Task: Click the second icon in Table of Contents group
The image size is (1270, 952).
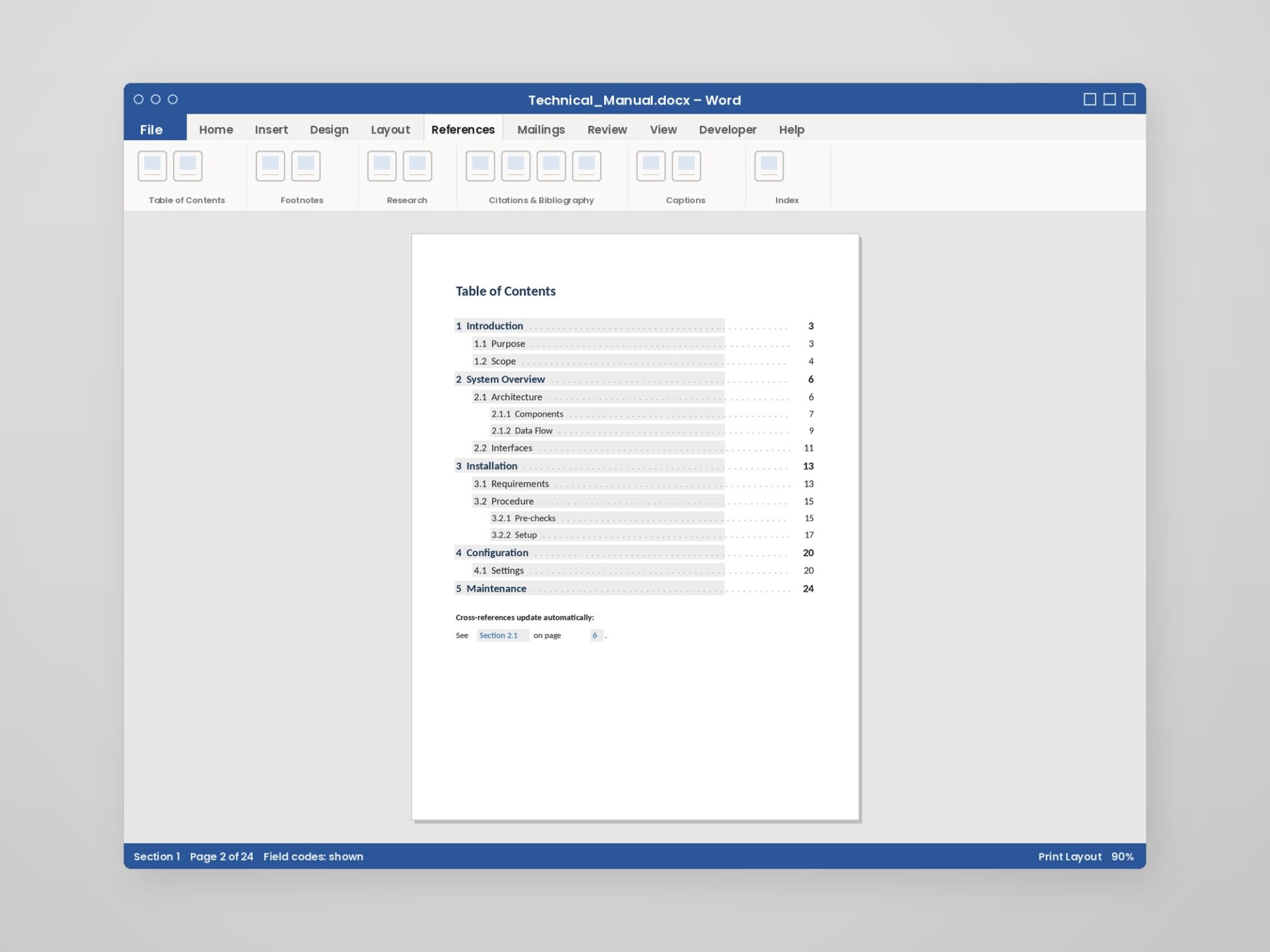Action: tap(188, 166)
